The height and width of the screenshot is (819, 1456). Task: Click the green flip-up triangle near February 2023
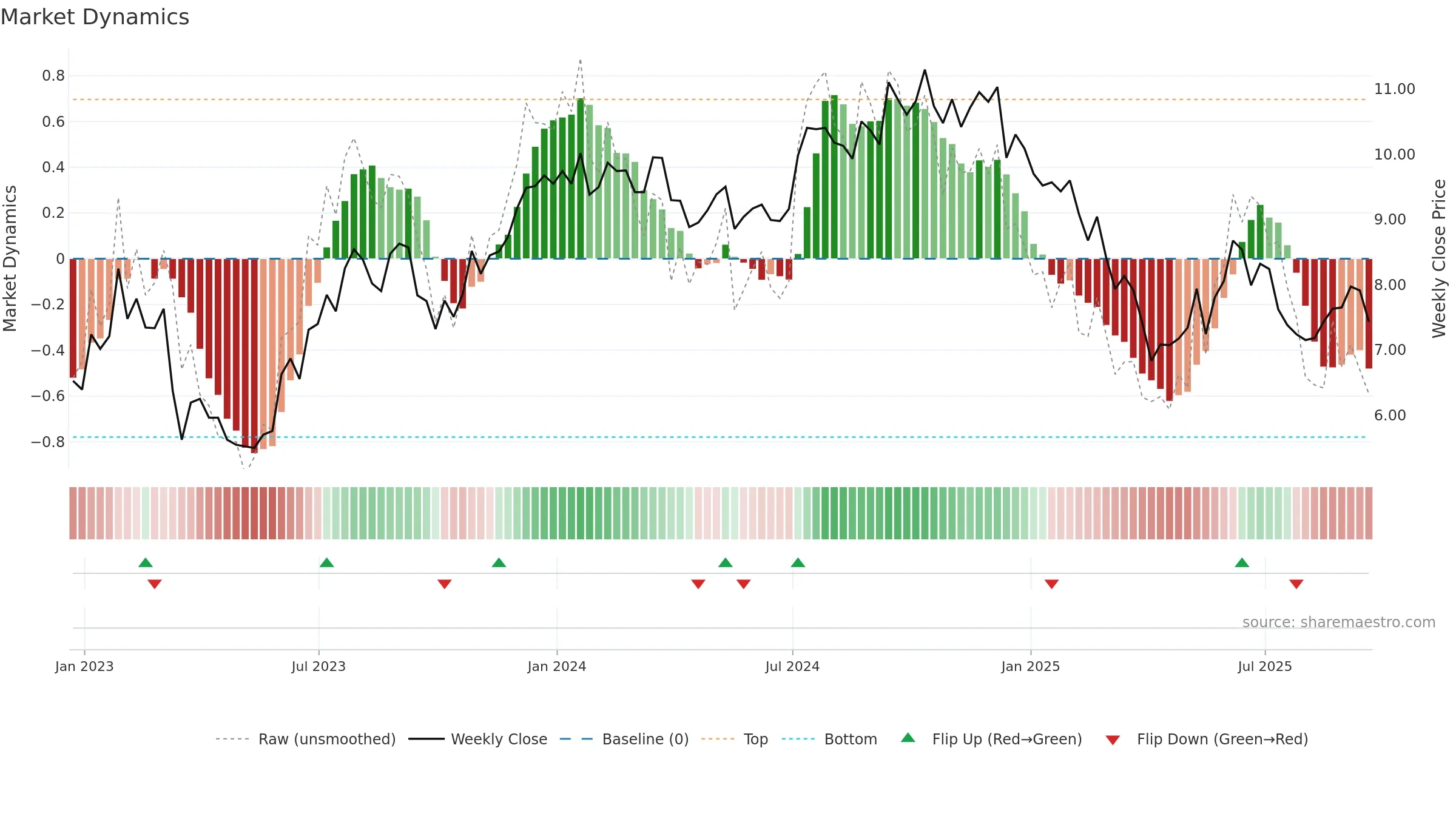146,562
